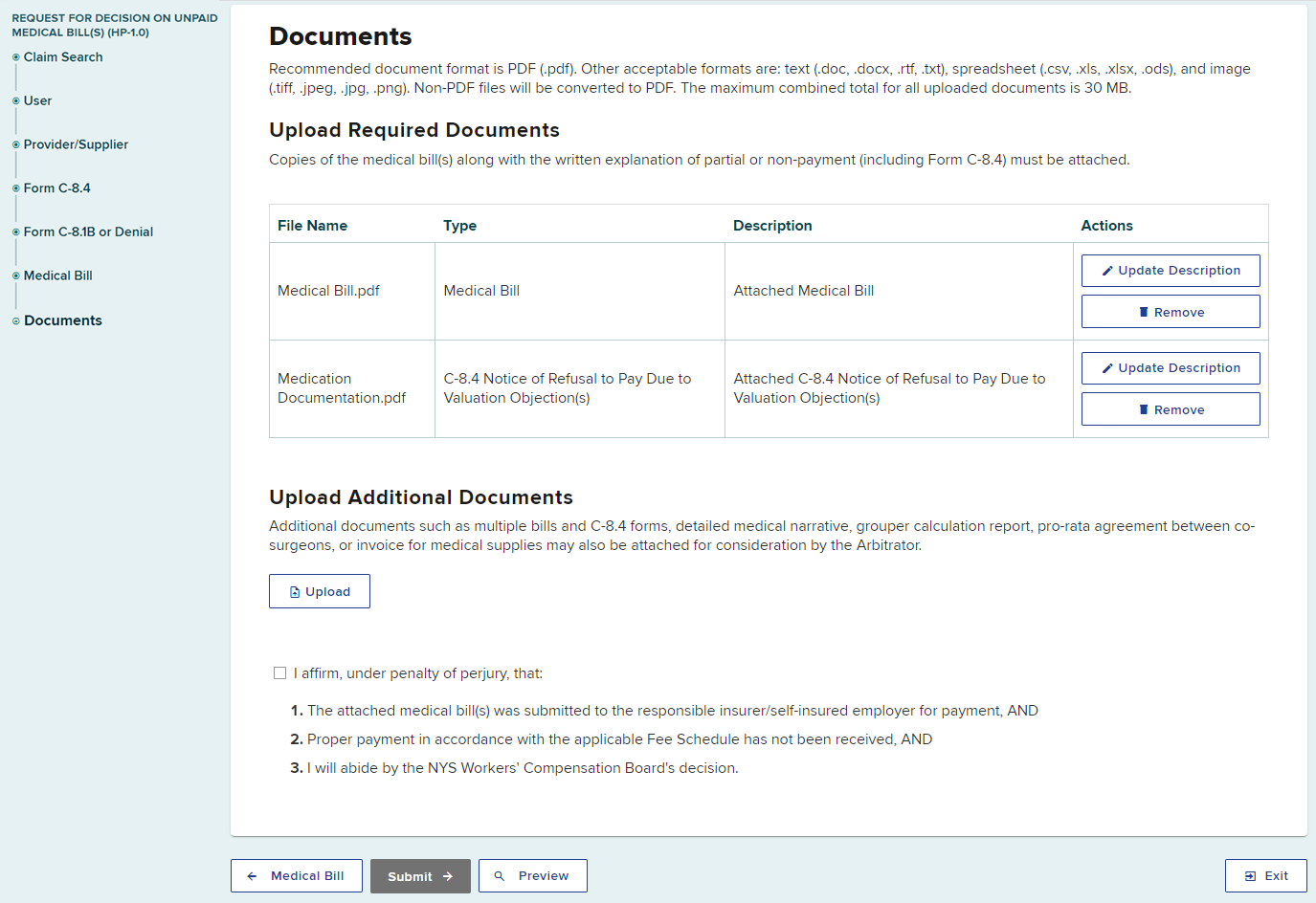Image resolution: width=1316 pixels, height=903 pixels.
Task: Click the Exit button text
Action: [1276, 876]
